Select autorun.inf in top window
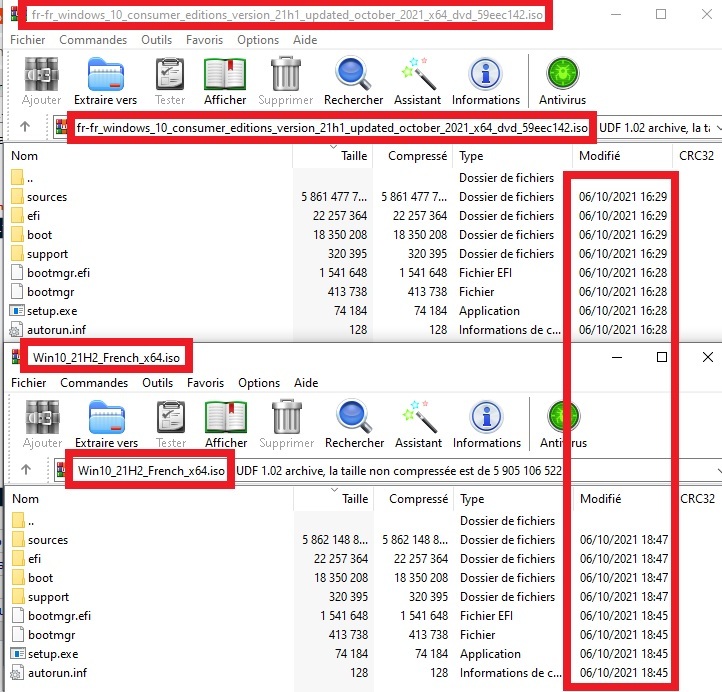This screenshot has width=722, height=692. tap(48, 330)
